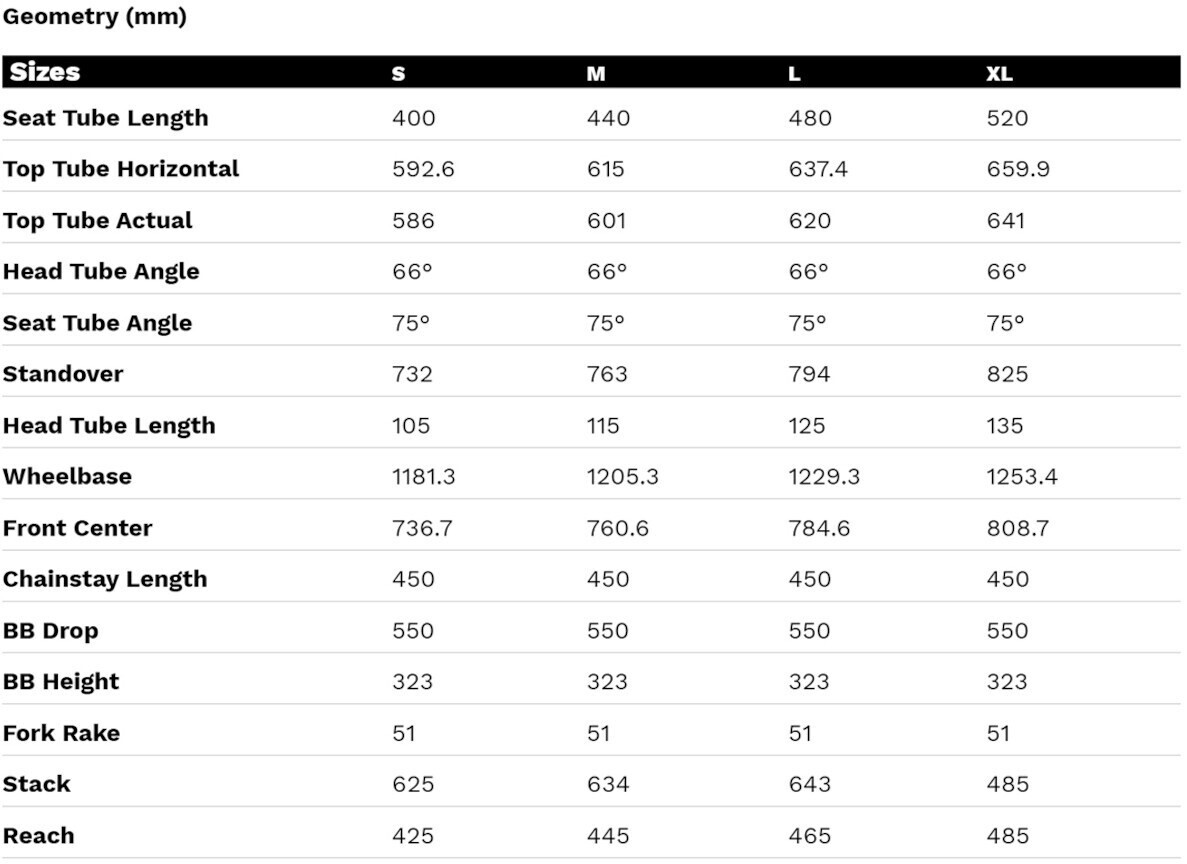
Task: Click the Reach value 465
Action: pos(809,836)
